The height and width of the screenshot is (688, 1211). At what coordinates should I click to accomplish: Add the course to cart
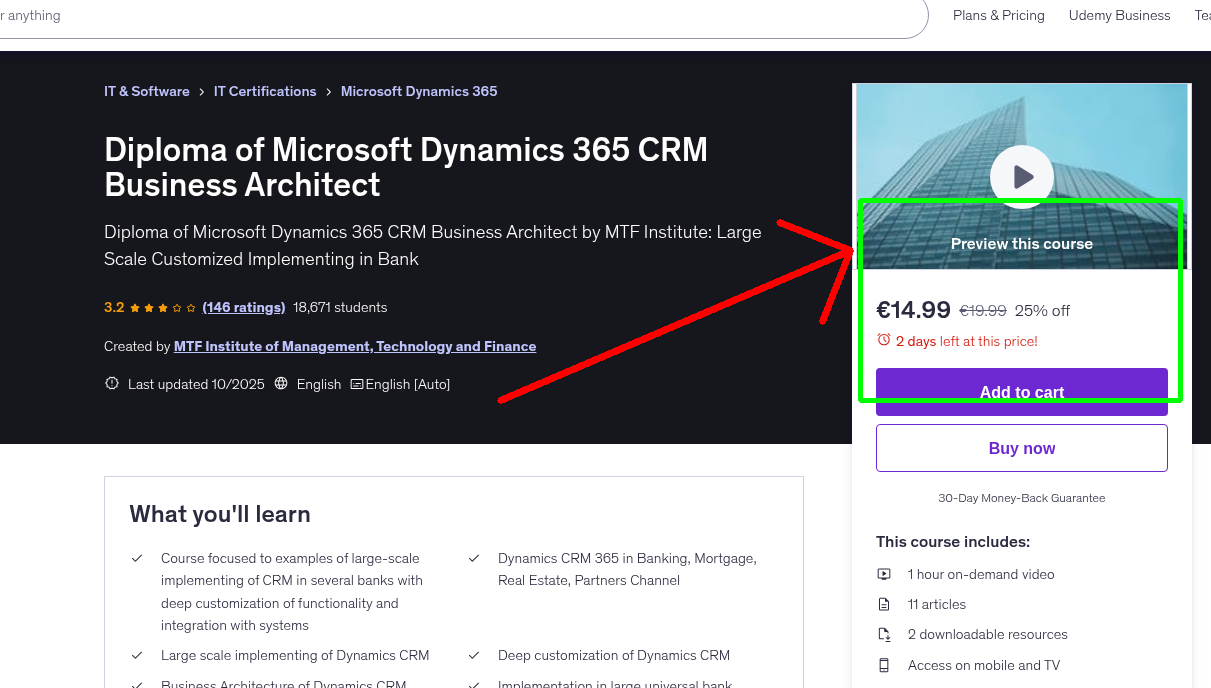pyautogui.click(x=1021, y=392)
